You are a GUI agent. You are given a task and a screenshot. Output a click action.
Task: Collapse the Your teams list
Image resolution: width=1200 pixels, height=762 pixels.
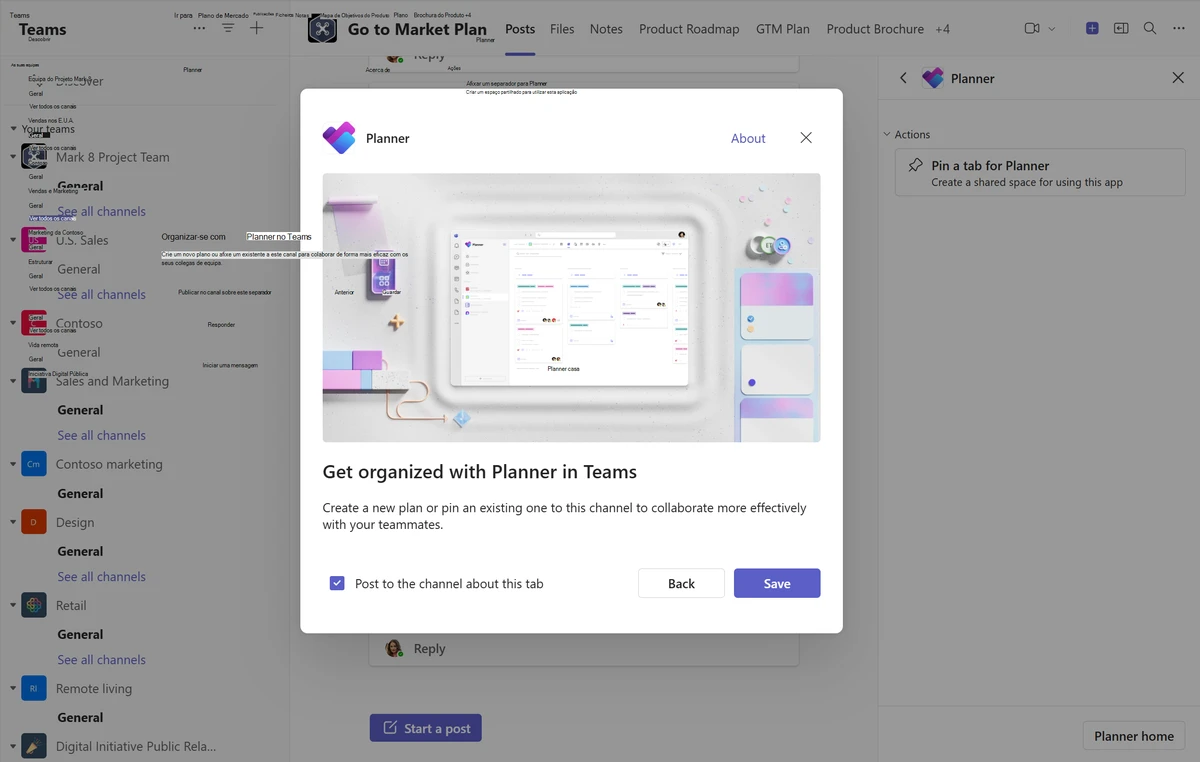tap(14, 129)
